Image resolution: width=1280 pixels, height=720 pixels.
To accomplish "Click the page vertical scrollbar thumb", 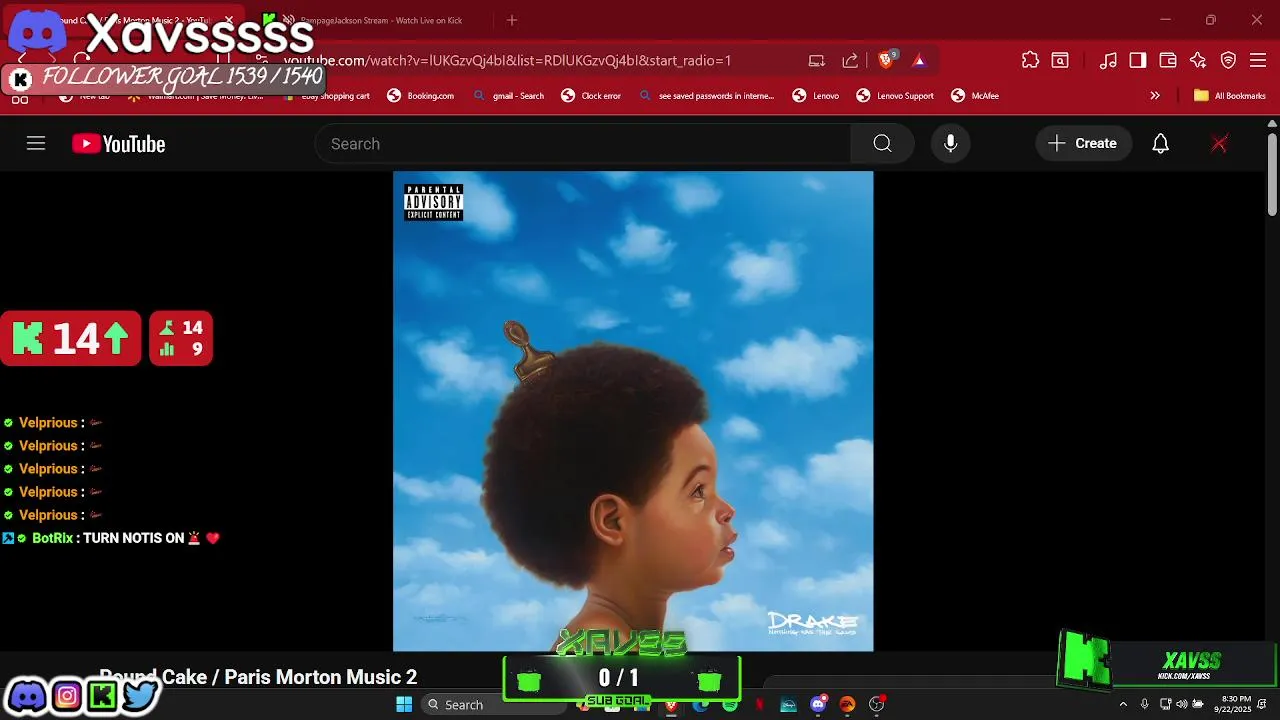I will coord(1272,173).
